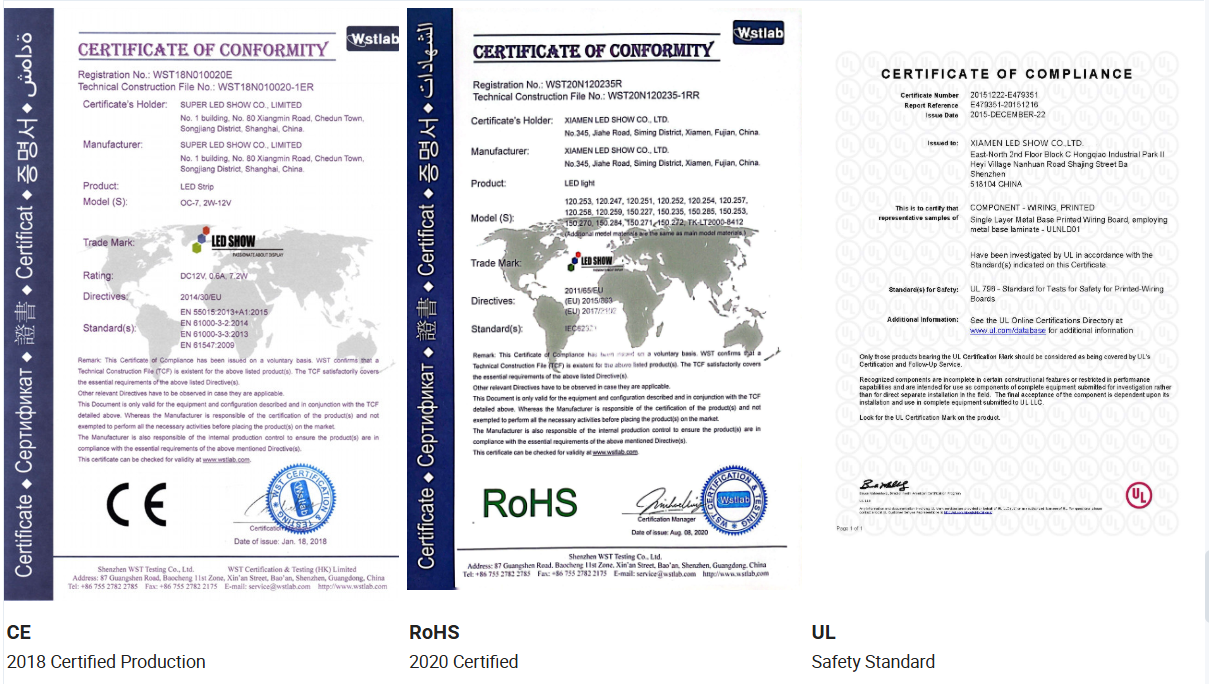The height and width of the screenshot is (684, 1209).
Task: Click the "Safety Standard" caption
Action: pos(873,662)
